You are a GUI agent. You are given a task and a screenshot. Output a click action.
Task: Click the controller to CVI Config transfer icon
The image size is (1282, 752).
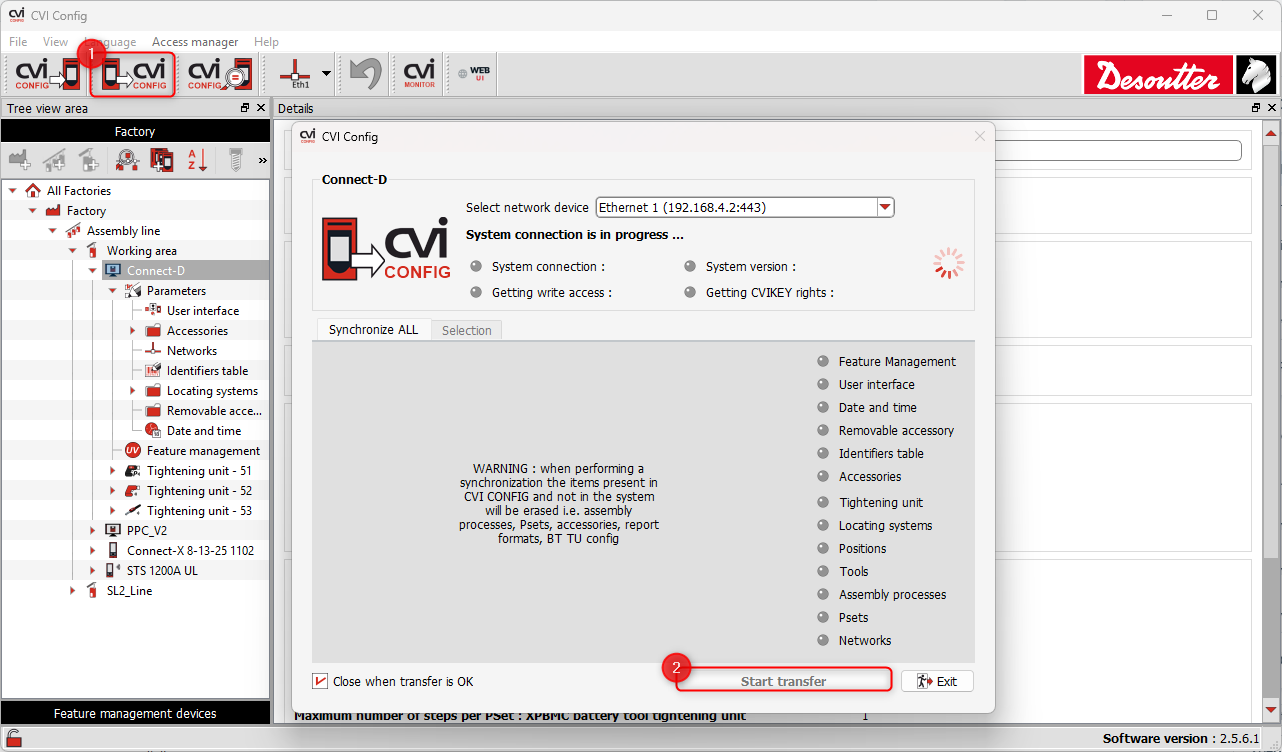coord(134,74)
